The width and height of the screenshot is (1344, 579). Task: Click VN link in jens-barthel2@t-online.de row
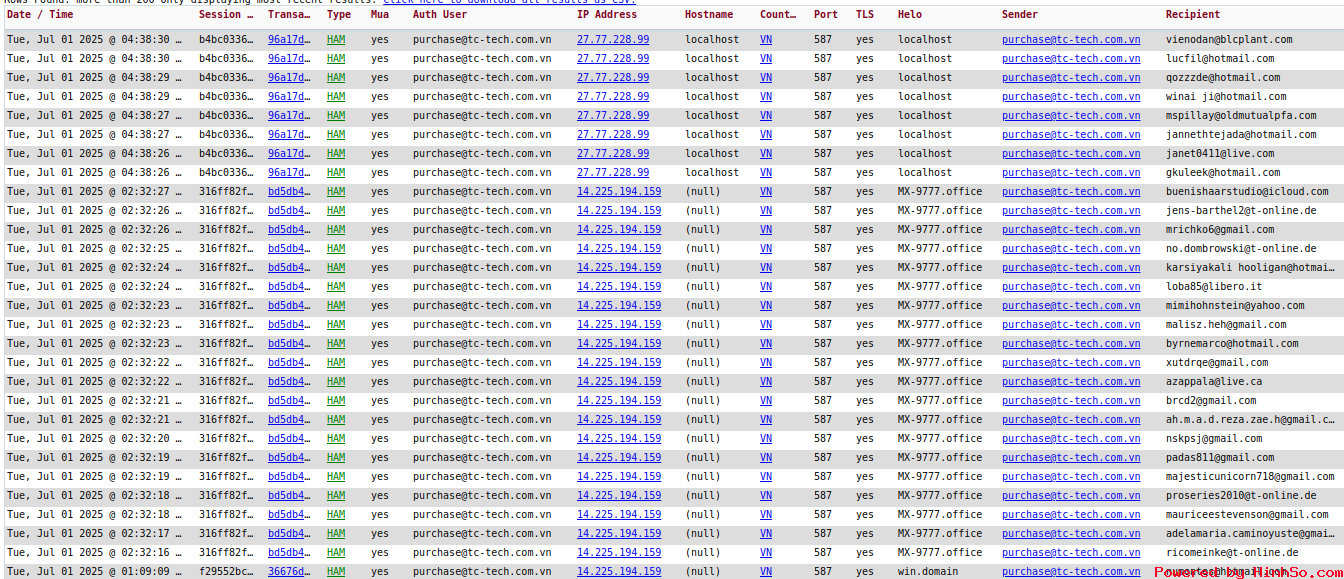click(766, 211)
